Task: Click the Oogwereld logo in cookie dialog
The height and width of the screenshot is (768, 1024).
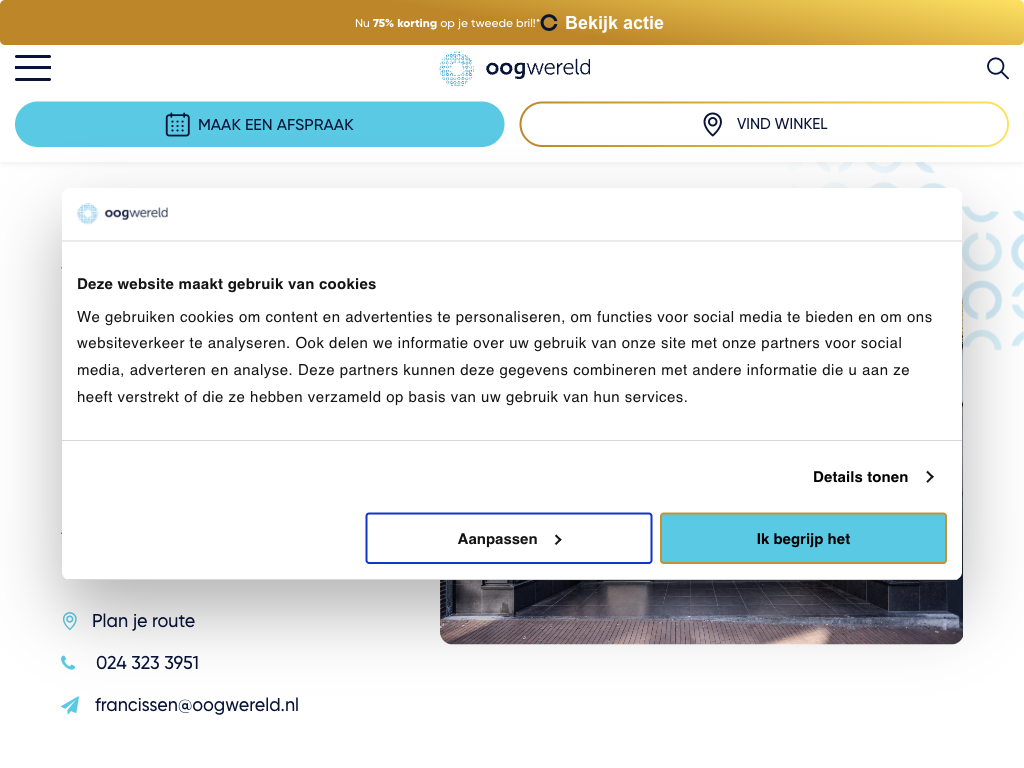Action: (x=123, y=213)
